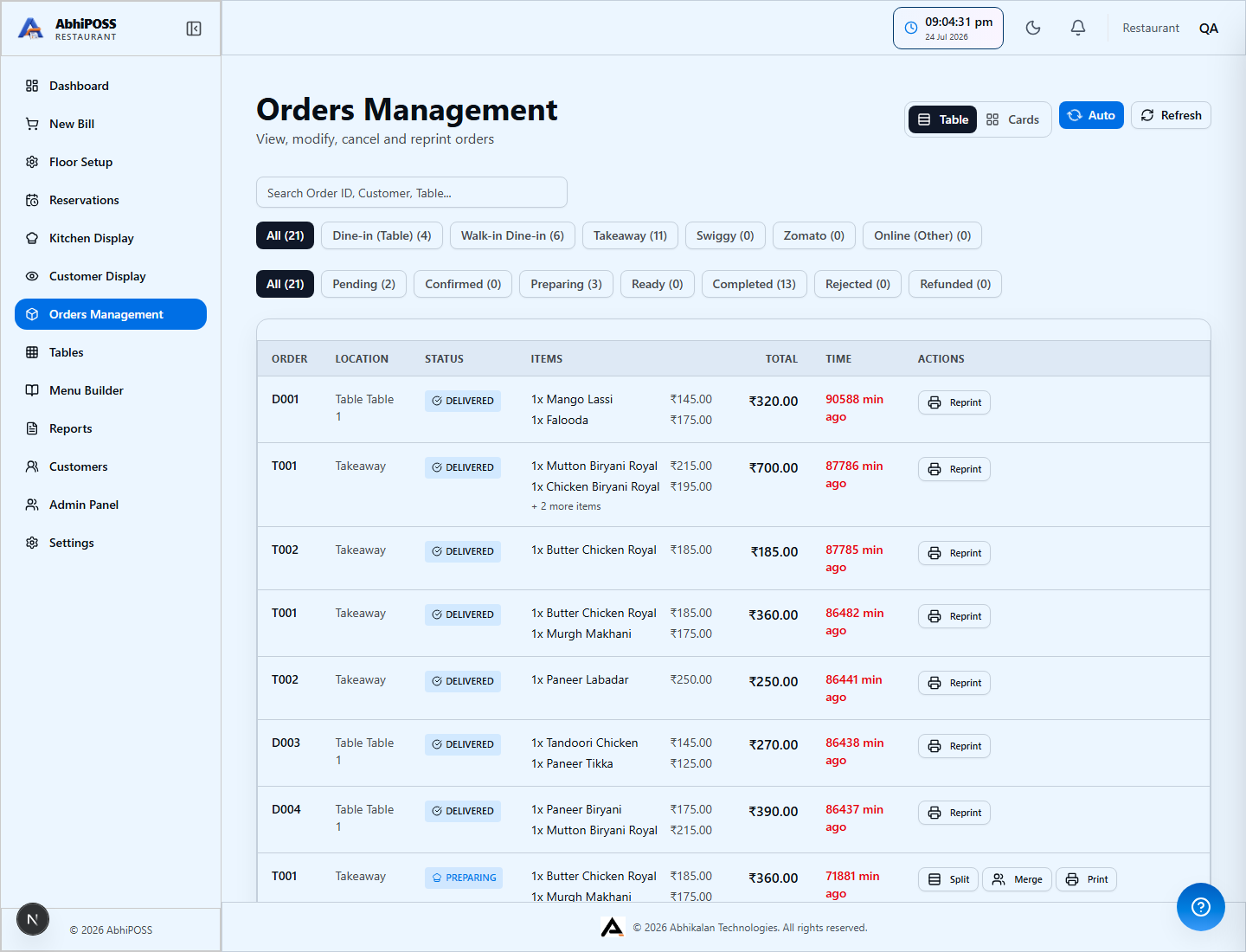The height and width of the screenshot is (952, 1246).
Task: Click the Refresh button
Action: coord(1171,115)
